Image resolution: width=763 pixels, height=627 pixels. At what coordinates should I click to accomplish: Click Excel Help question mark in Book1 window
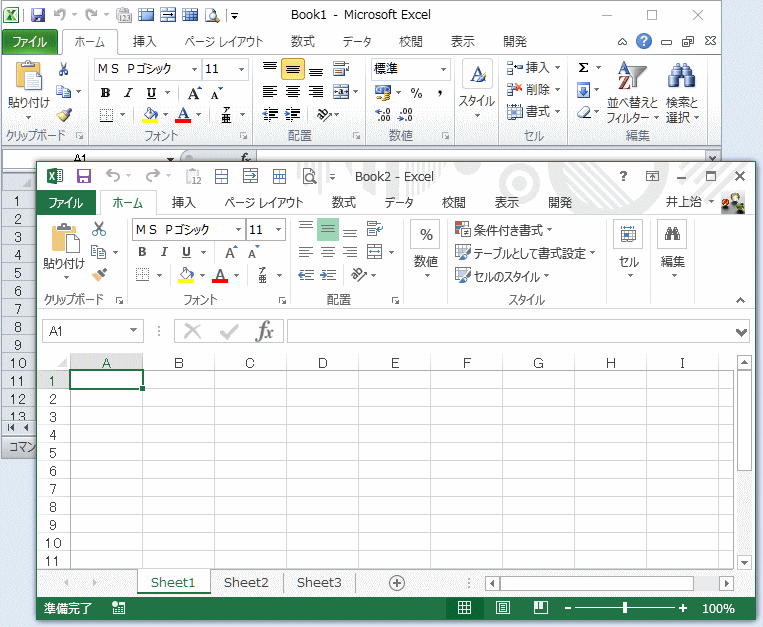point(644,41)
